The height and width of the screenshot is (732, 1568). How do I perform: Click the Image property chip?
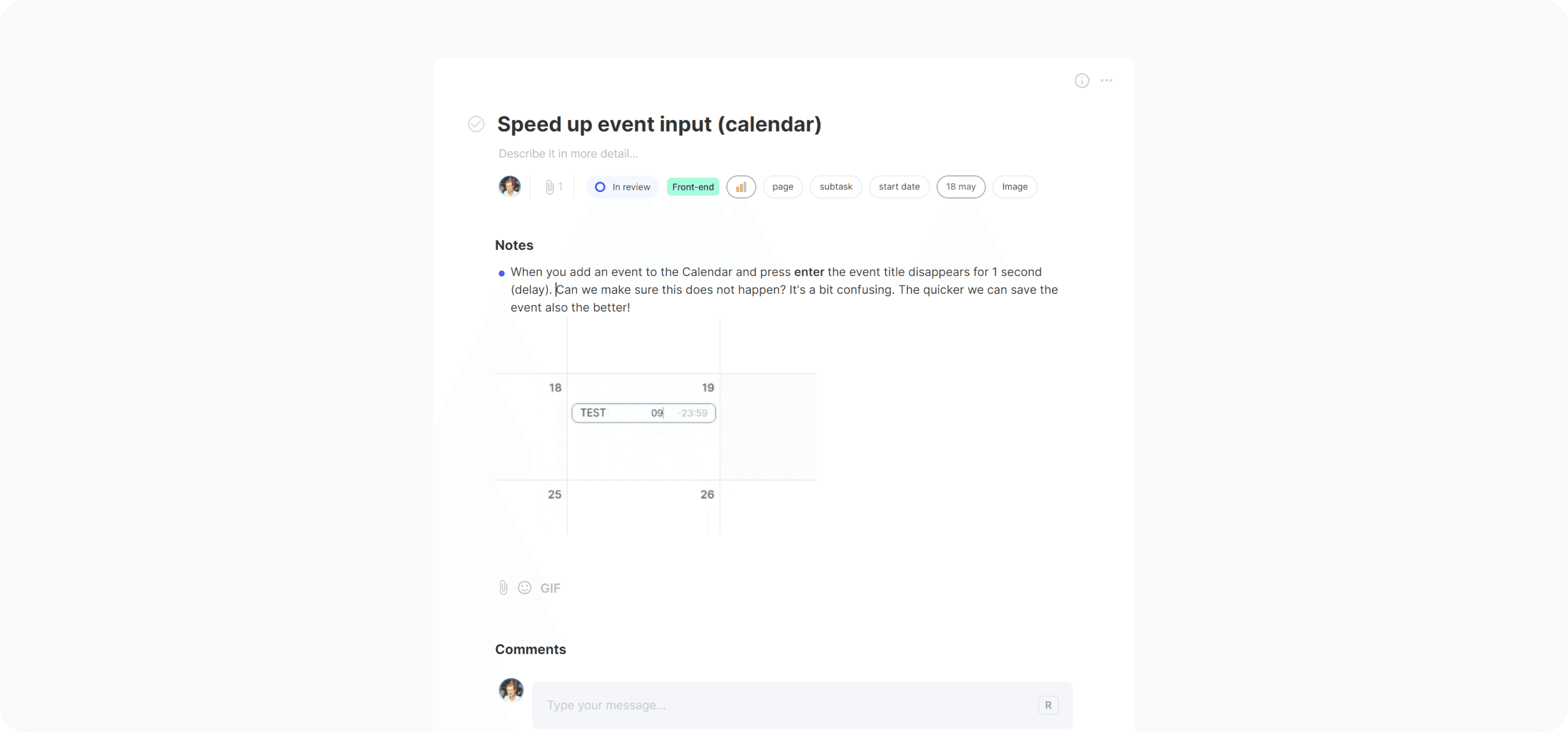[1015, 187]
